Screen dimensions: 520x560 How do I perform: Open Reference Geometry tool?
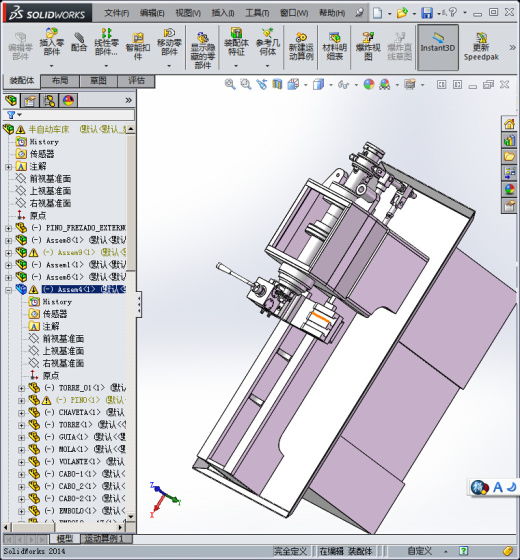pyautogui.click(x=268, y=42)
